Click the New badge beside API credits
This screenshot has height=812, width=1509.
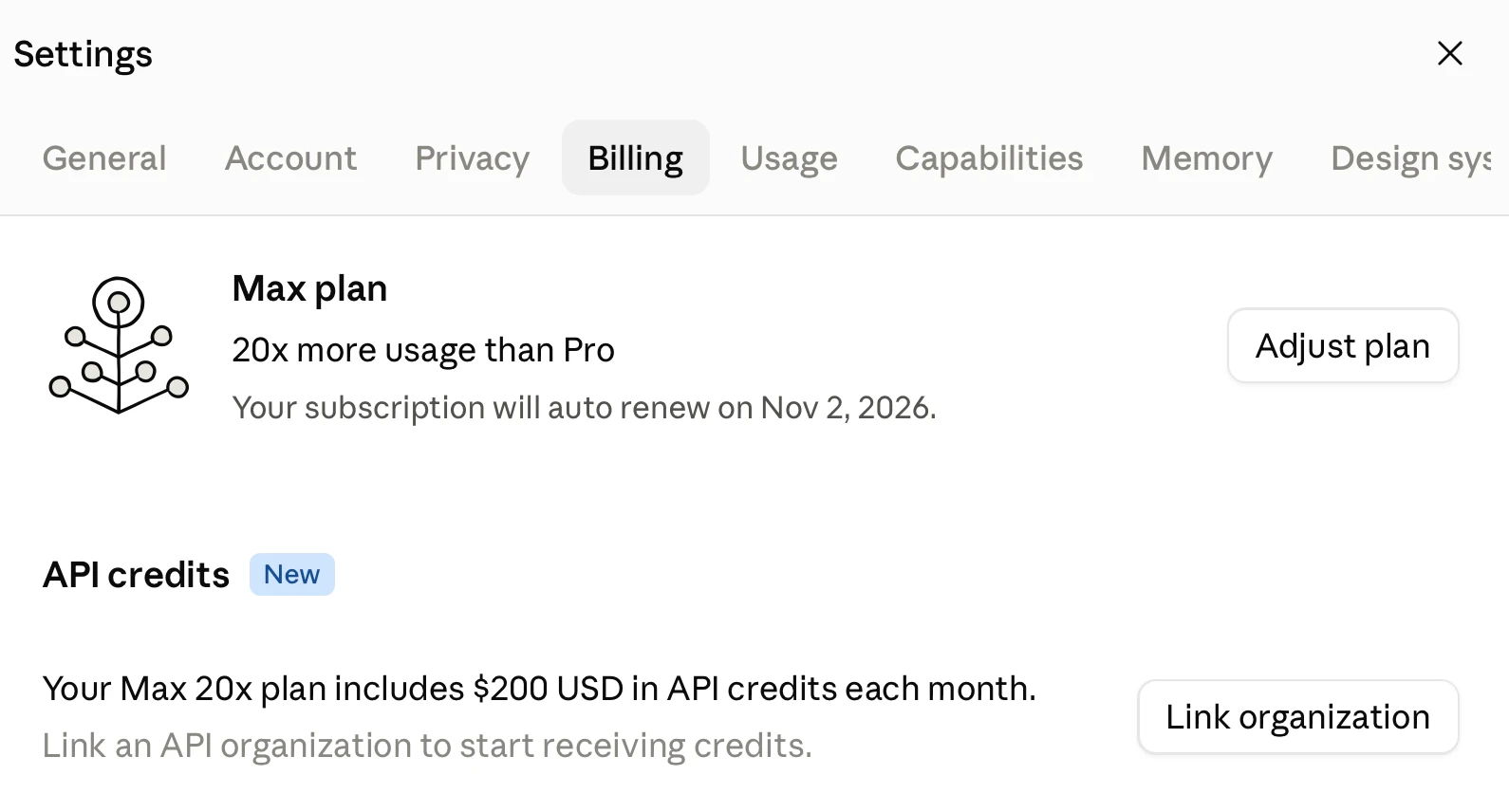click(x=292, y=574)
